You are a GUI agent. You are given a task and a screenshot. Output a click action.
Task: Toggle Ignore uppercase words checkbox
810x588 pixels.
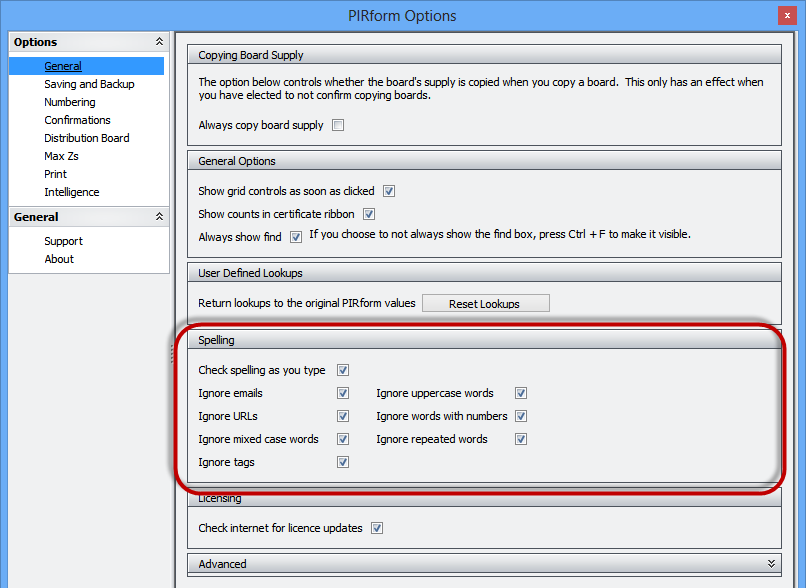pos(521,393)
